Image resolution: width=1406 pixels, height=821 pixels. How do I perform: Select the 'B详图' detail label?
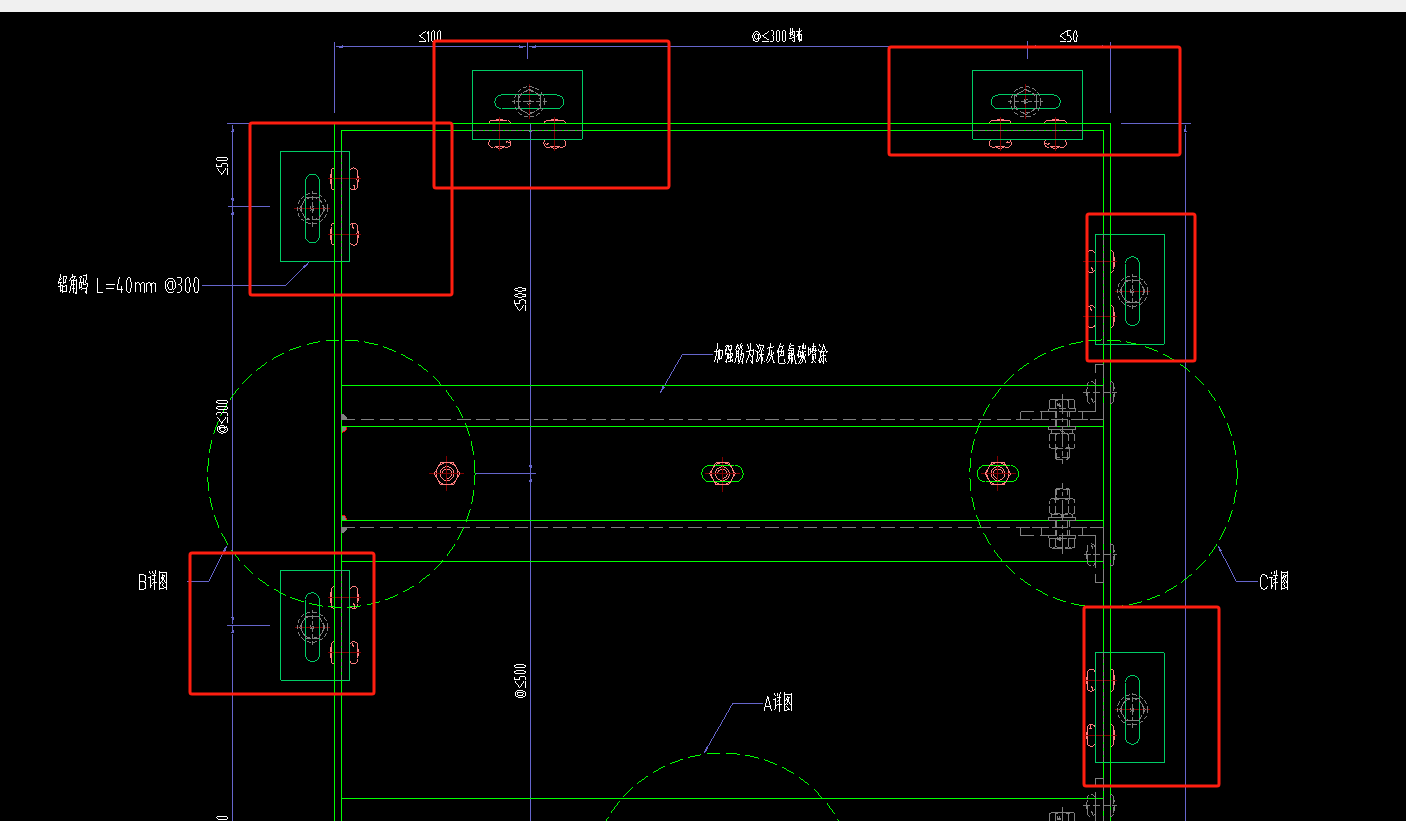pos(153,582)
